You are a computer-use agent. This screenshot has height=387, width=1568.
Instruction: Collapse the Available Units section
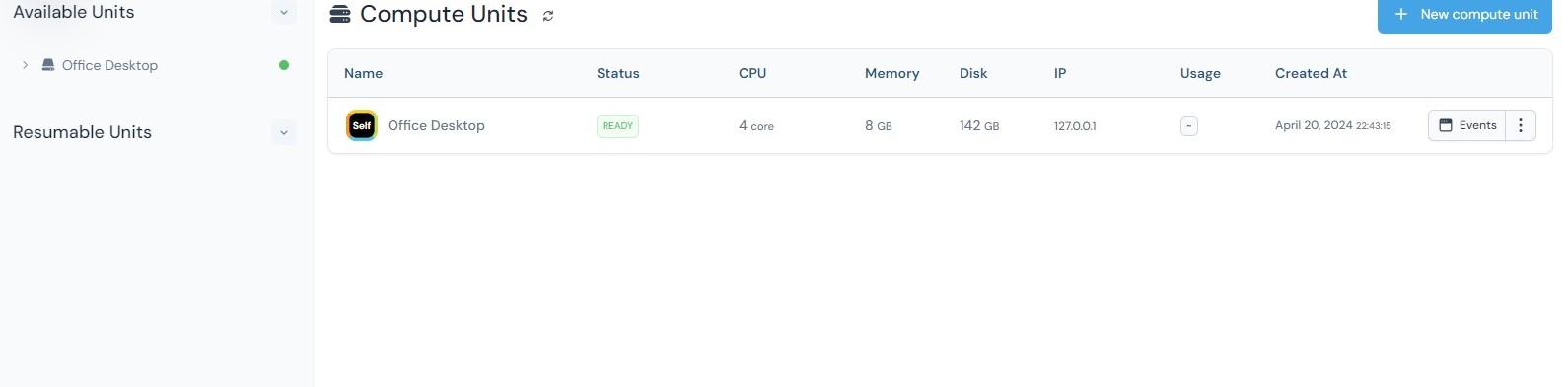tap(284, 13)
